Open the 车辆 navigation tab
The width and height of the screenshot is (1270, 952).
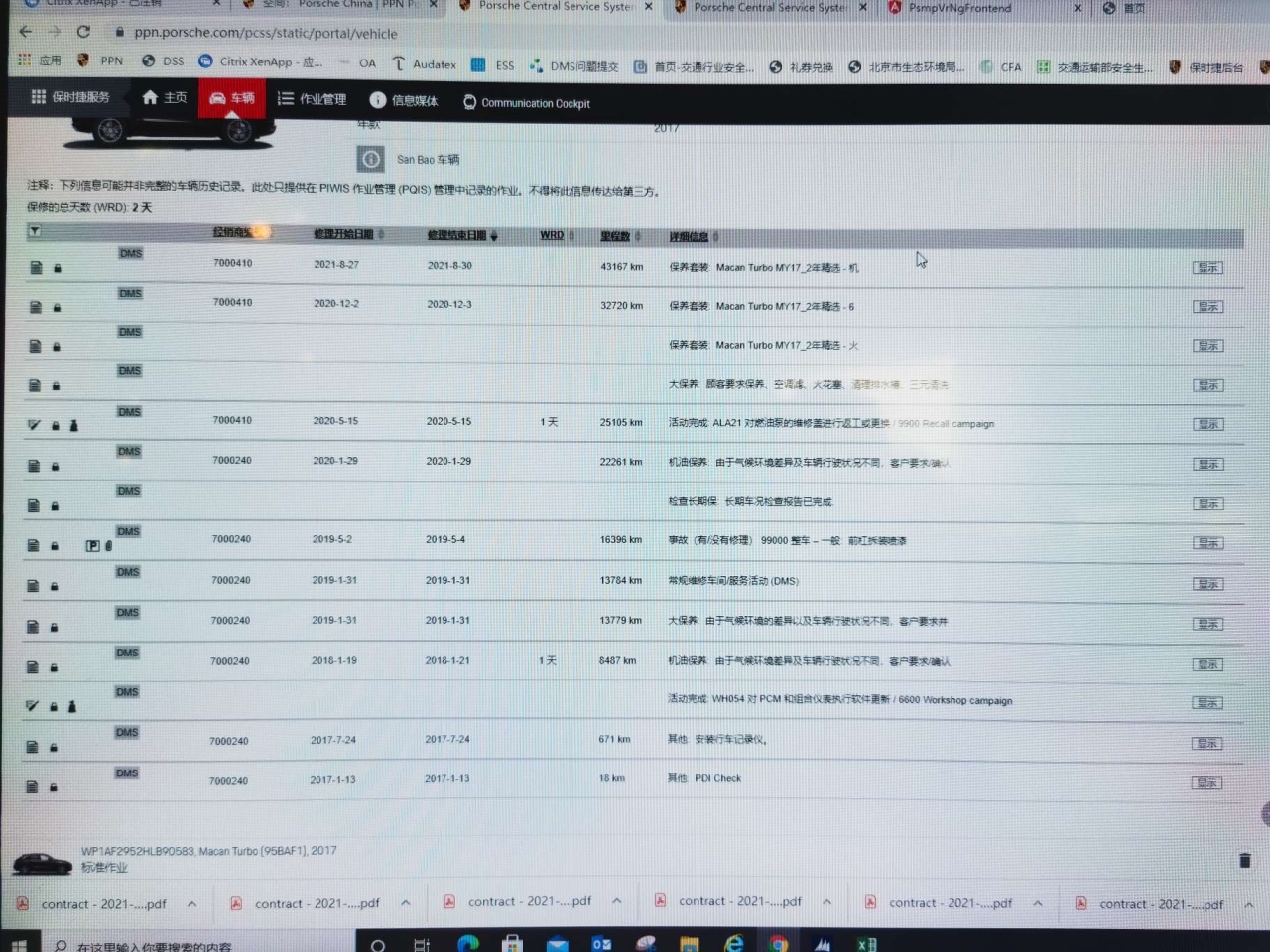pyautogui.click(x=231, y=98)
